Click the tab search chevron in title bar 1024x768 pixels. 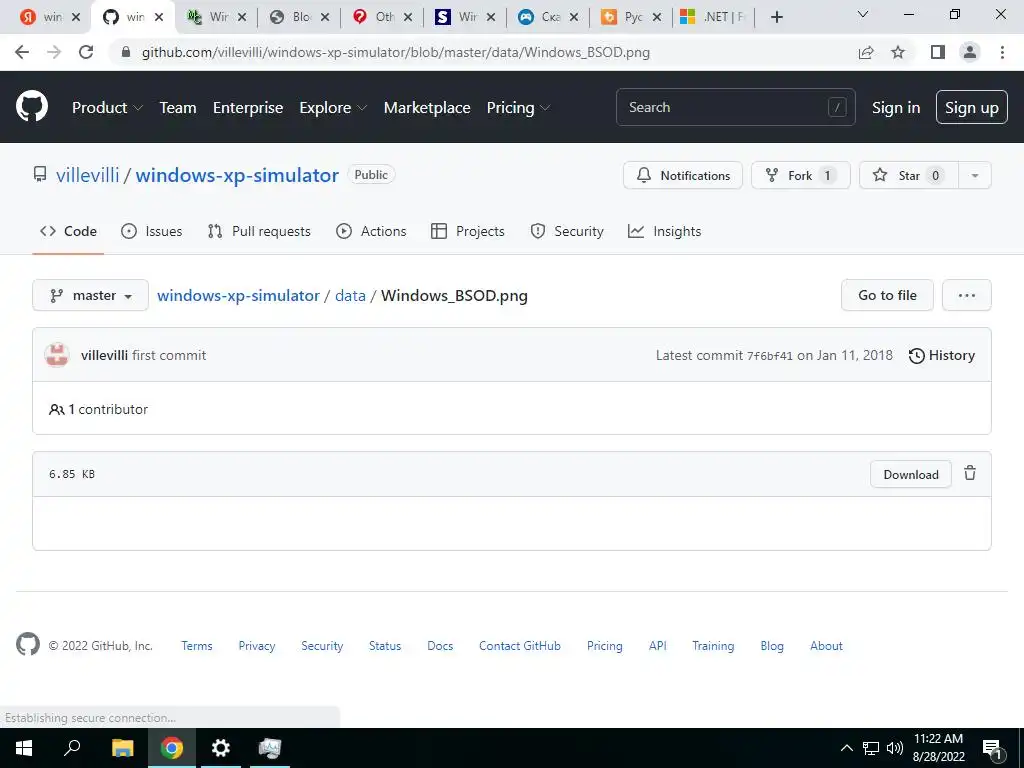pos(863,14)
